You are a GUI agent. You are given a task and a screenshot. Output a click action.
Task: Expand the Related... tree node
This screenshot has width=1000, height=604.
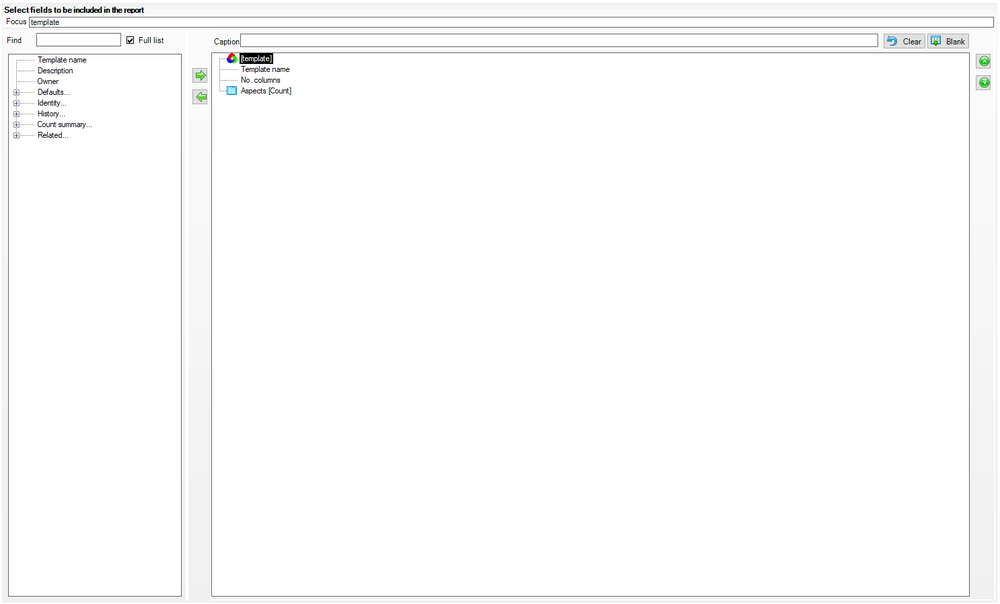17,136
